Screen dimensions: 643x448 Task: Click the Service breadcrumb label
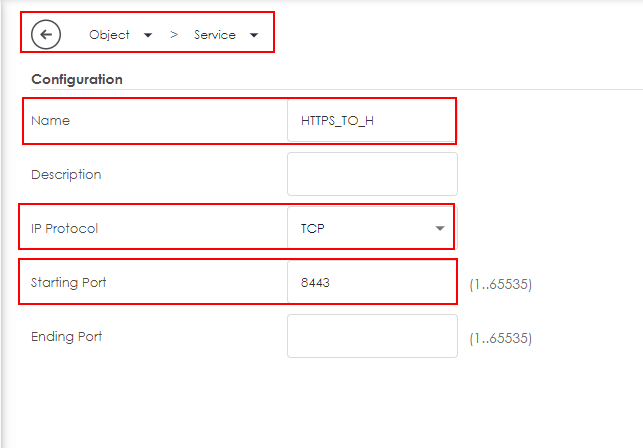point(215,35)
